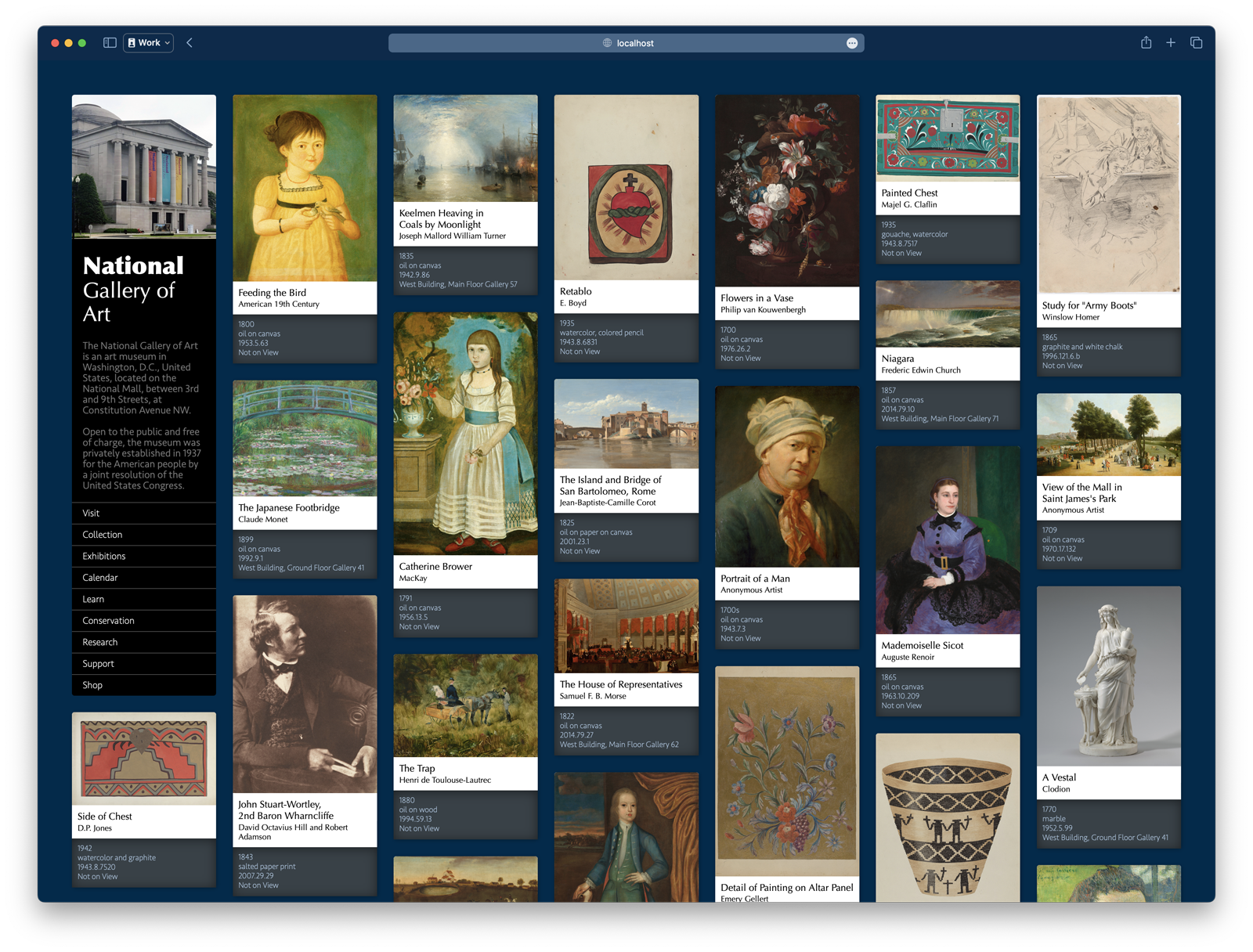Open the Learn menu item

pyautogui.click(x=144, y=600)
